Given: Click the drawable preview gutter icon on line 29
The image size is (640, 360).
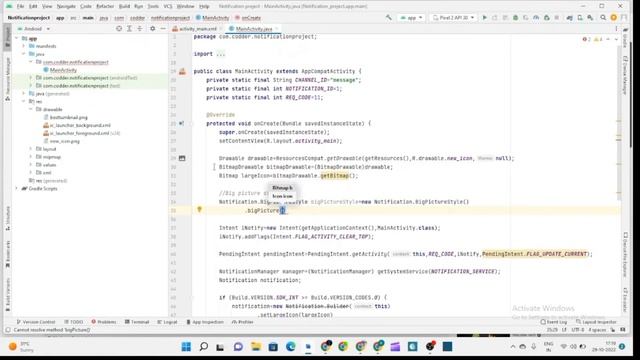Looking at the screenshot, I should tap(182, 158).
